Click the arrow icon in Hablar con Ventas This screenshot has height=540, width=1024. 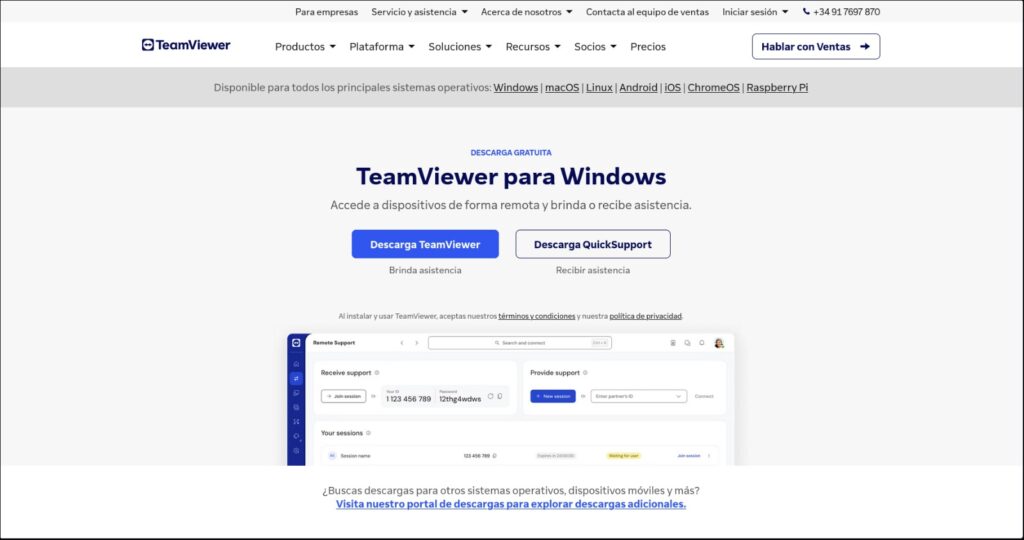[x=865, y=47]
